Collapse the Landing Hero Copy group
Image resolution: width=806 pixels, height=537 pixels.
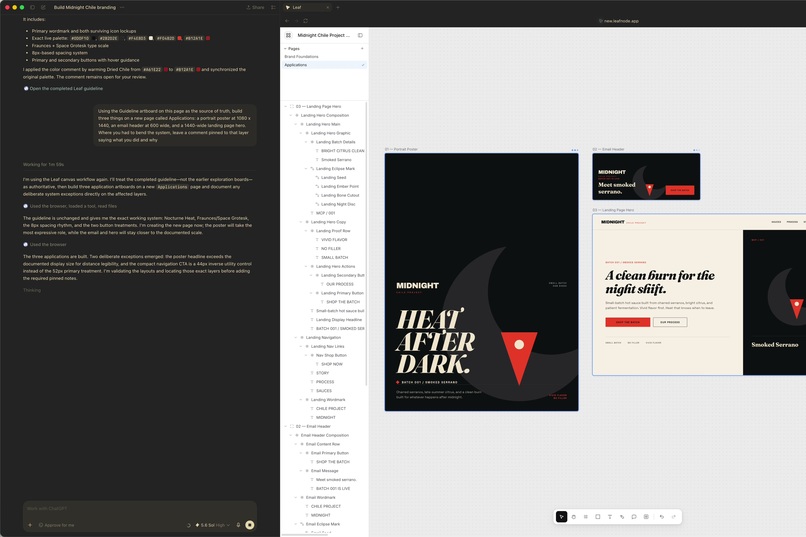pyautogui.click(x=301, y=222)
